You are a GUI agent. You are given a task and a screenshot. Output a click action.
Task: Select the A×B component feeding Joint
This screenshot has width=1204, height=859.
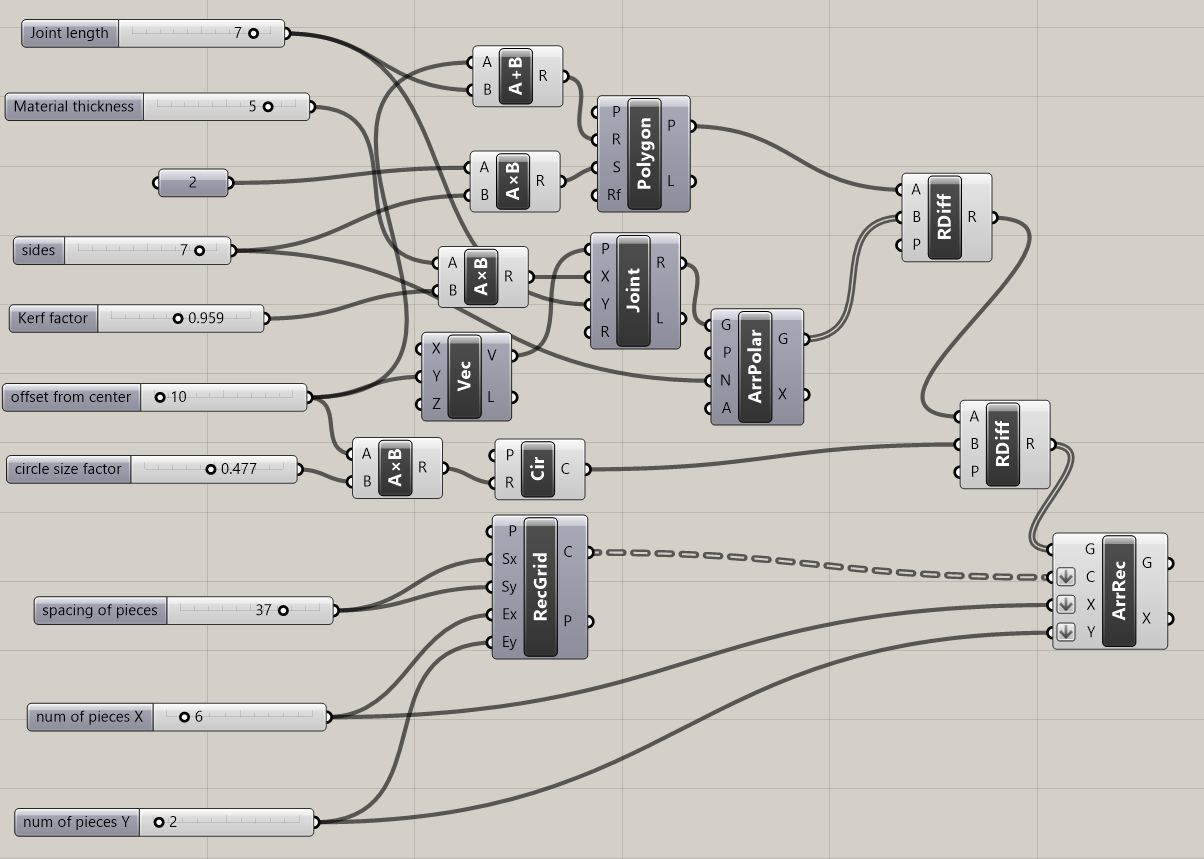pos(482,277)
